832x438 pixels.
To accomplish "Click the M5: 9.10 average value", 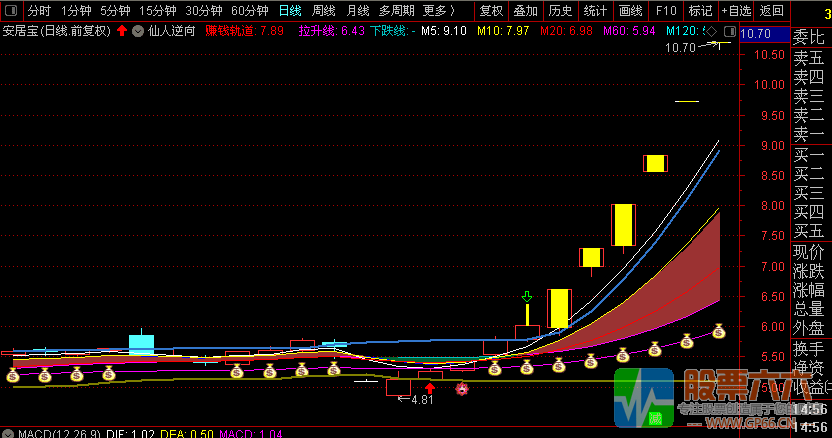I will [x=444, y=31].
